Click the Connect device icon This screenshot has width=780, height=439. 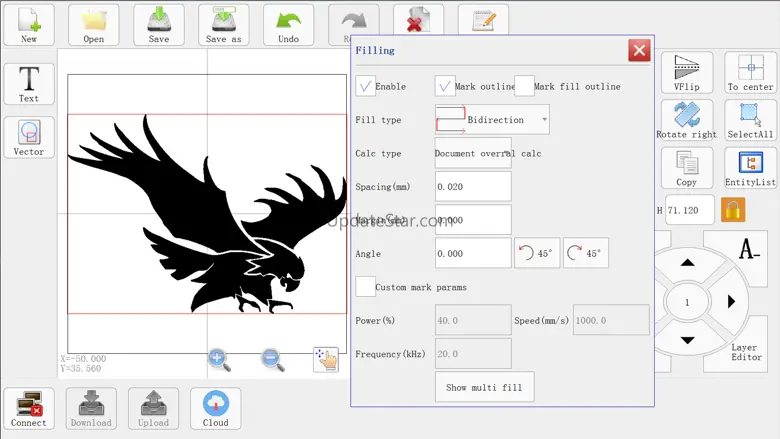pos(29,409)
